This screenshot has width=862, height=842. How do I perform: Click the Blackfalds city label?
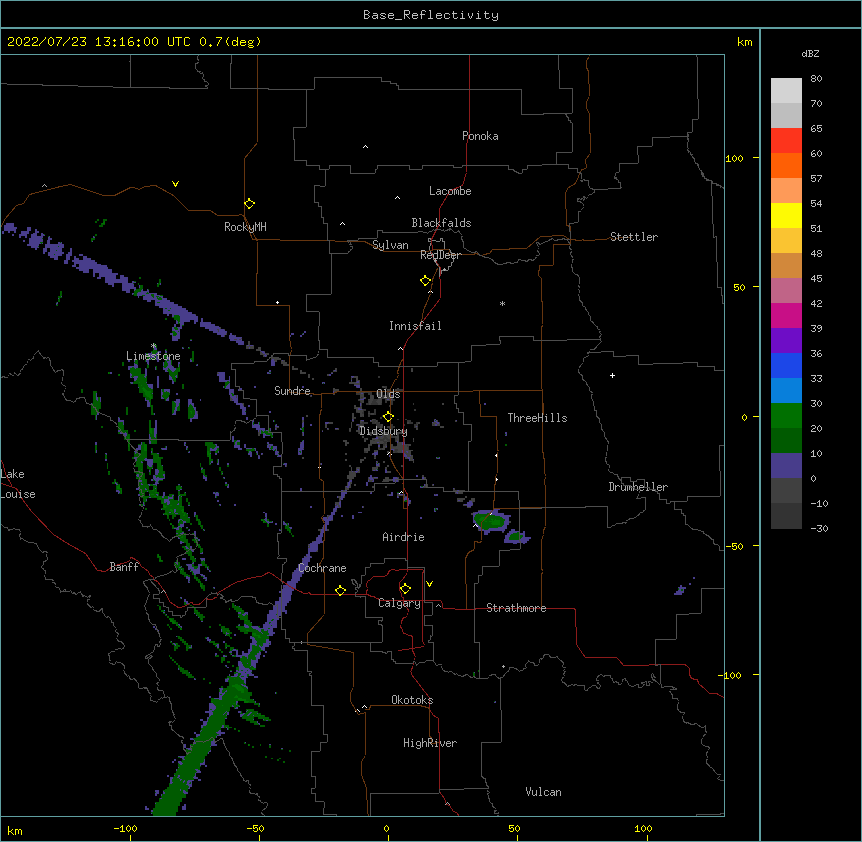441,223
